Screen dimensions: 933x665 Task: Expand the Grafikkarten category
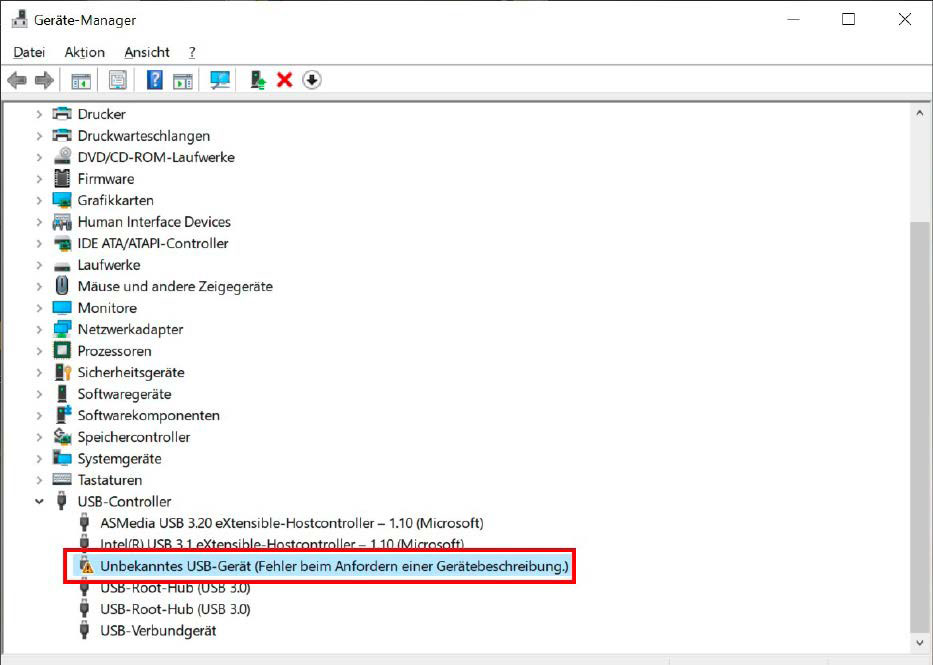pos(39,200)
